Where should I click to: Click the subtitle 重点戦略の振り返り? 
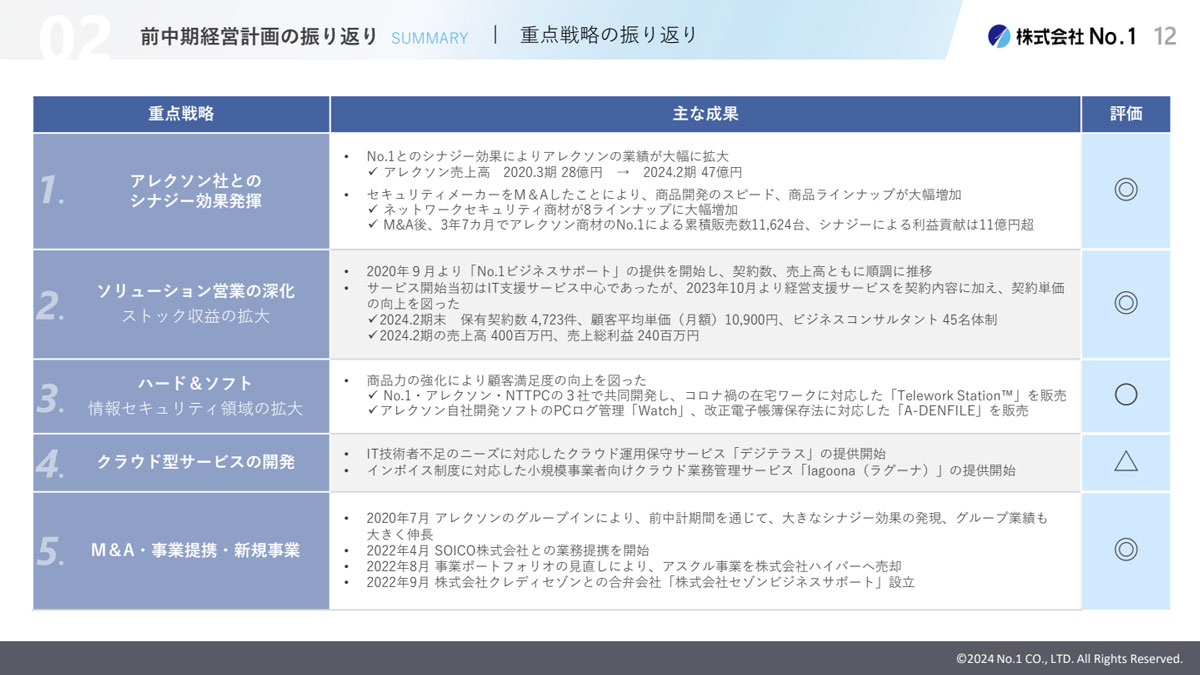(608, 35)
